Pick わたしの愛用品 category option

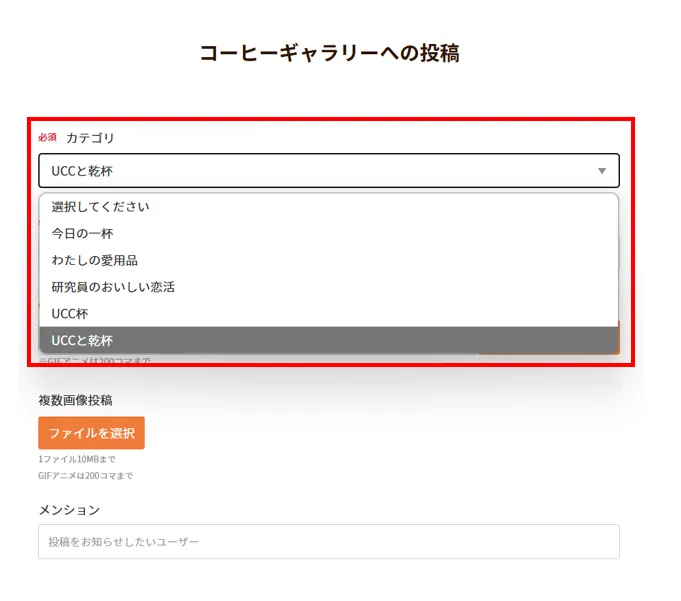pos(329,261)
